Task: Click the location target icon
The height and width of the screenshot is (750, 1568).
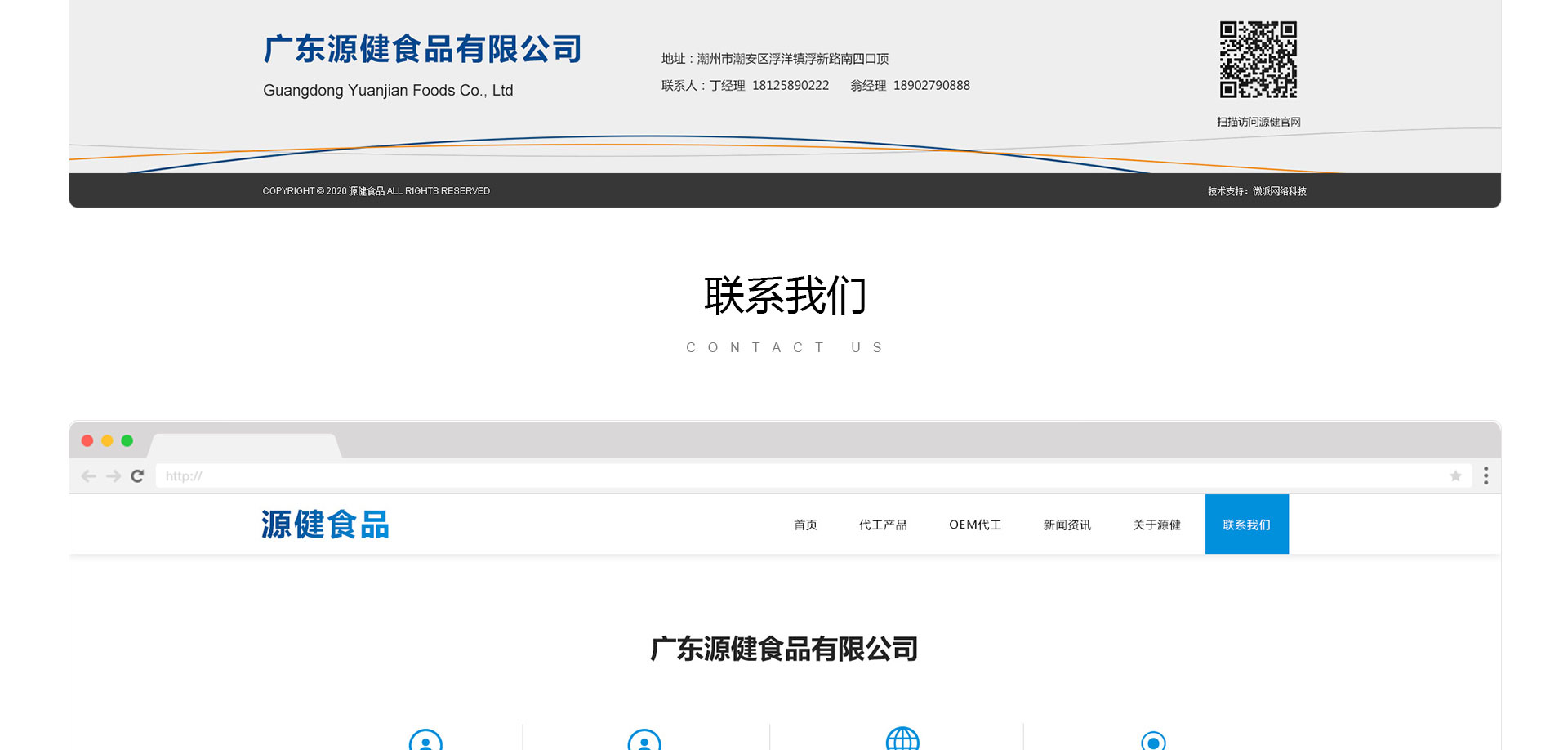Action: click(x=1153, y=741)
